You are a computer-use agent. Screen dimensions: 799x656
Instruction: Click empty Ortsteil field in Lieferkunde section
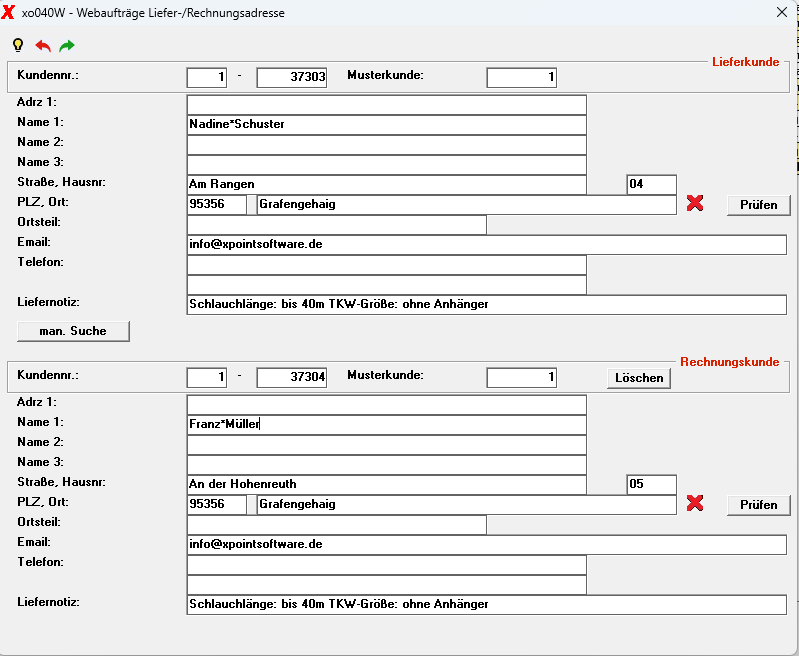tap(337, 225)
